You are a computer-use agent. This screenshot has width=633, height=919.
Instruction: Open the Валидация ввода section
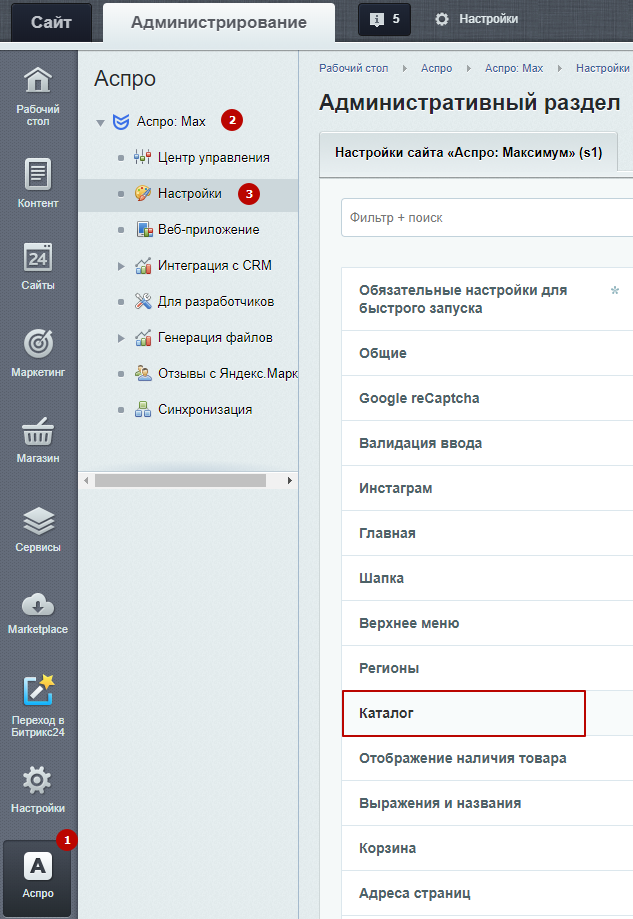(x=487, y=443)
